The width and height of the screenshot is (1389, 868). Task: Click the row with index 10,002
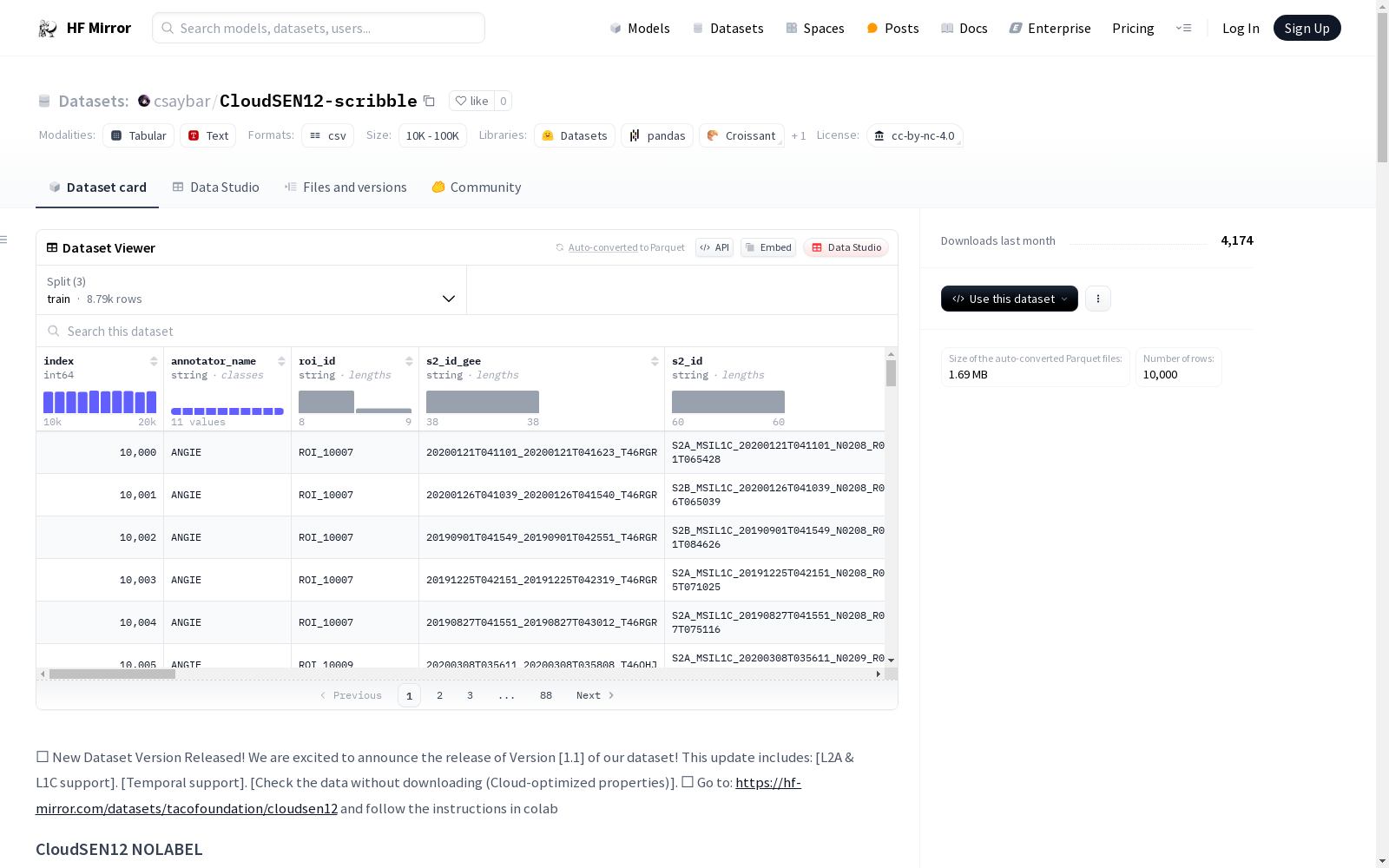461,537
